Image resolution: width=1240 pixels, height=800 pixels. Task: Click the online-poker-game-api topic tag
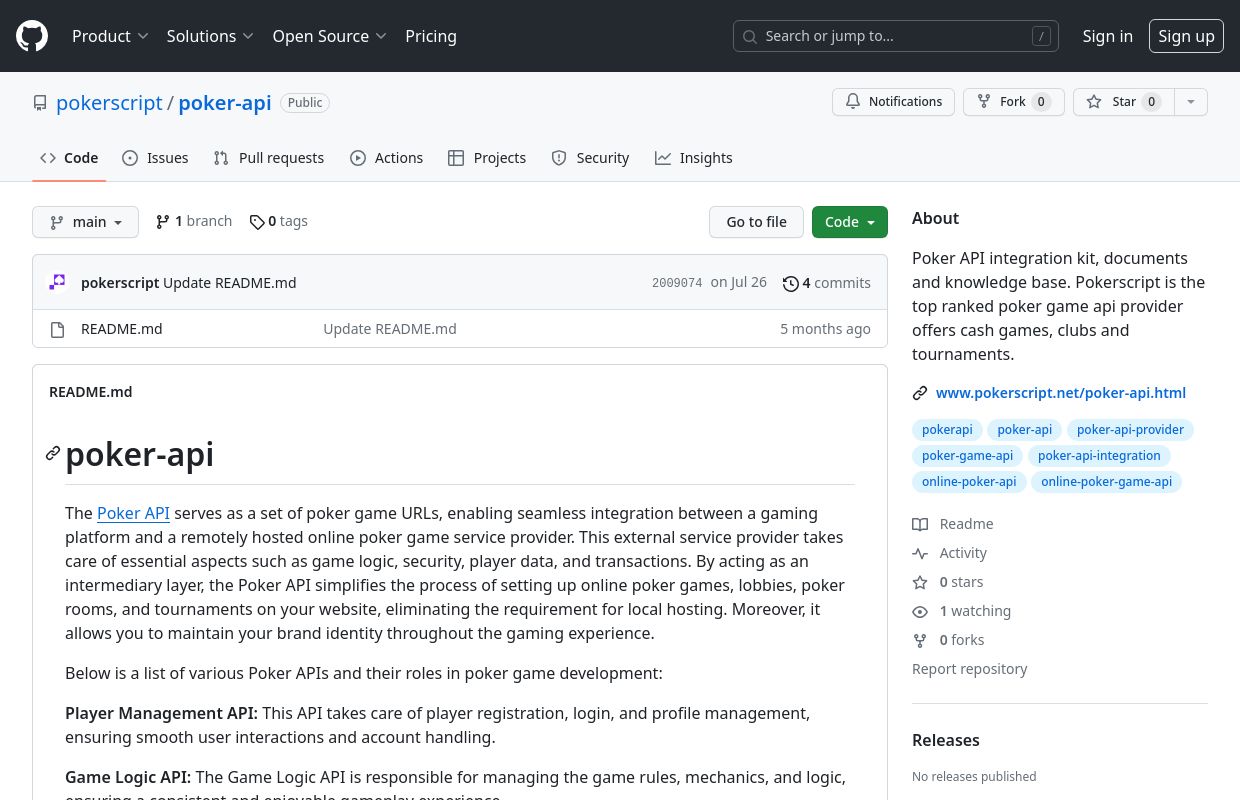click(x=1106, y=482)
